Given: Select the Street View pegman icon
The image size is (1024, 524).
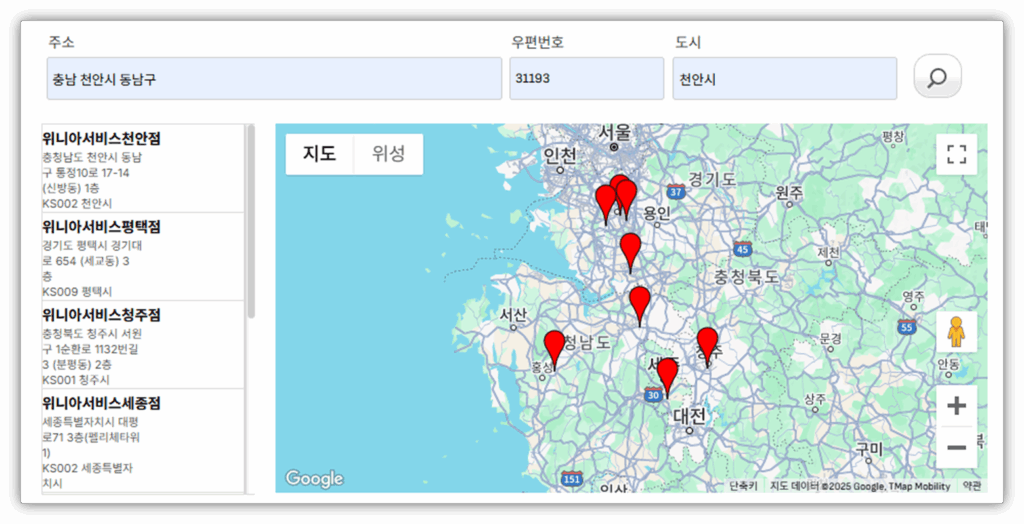Looking at the screenshot, I should [x=956, y=331].
